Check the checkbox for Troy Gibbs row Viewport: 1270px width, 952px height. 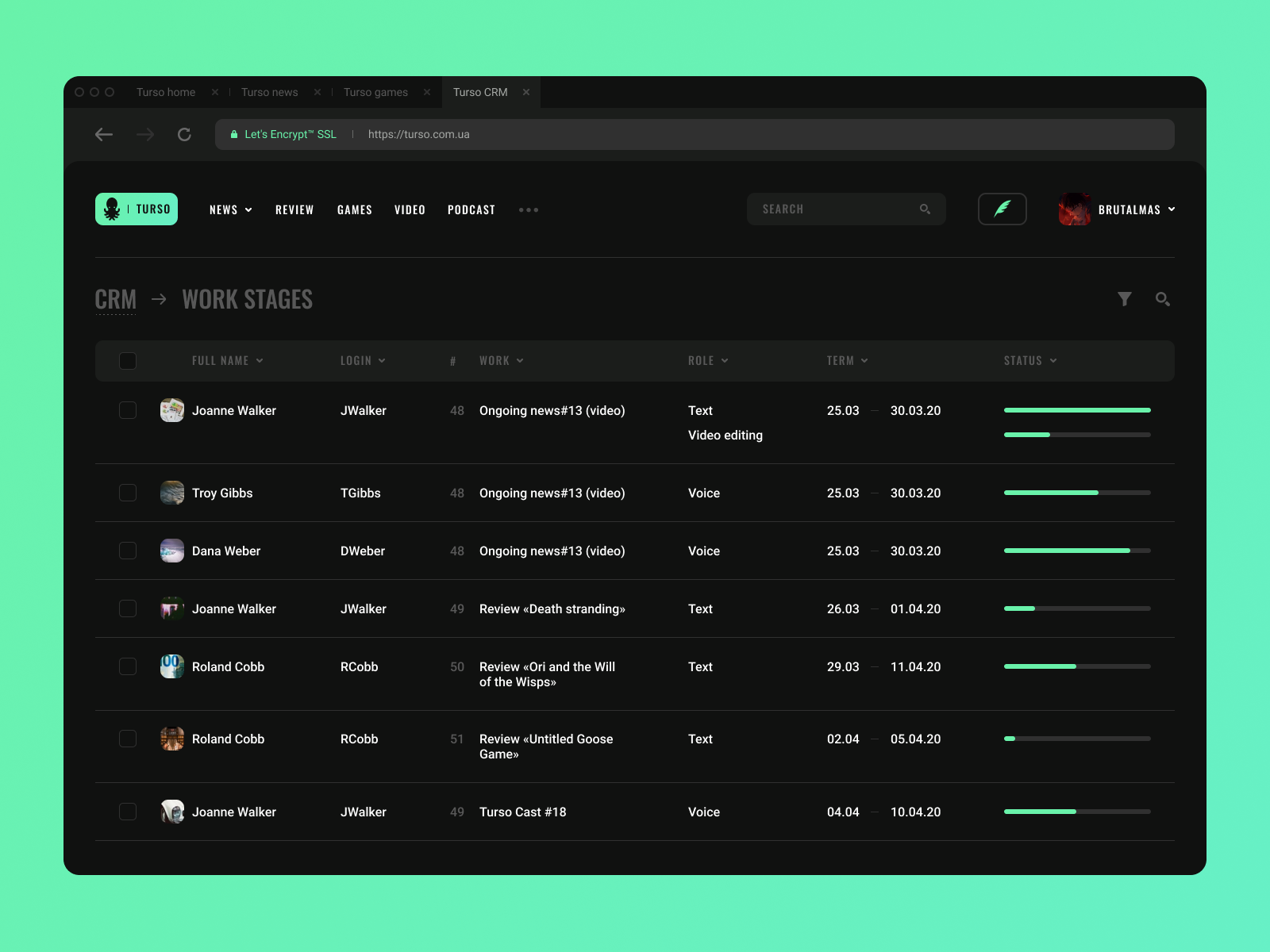tap(127, 492)
